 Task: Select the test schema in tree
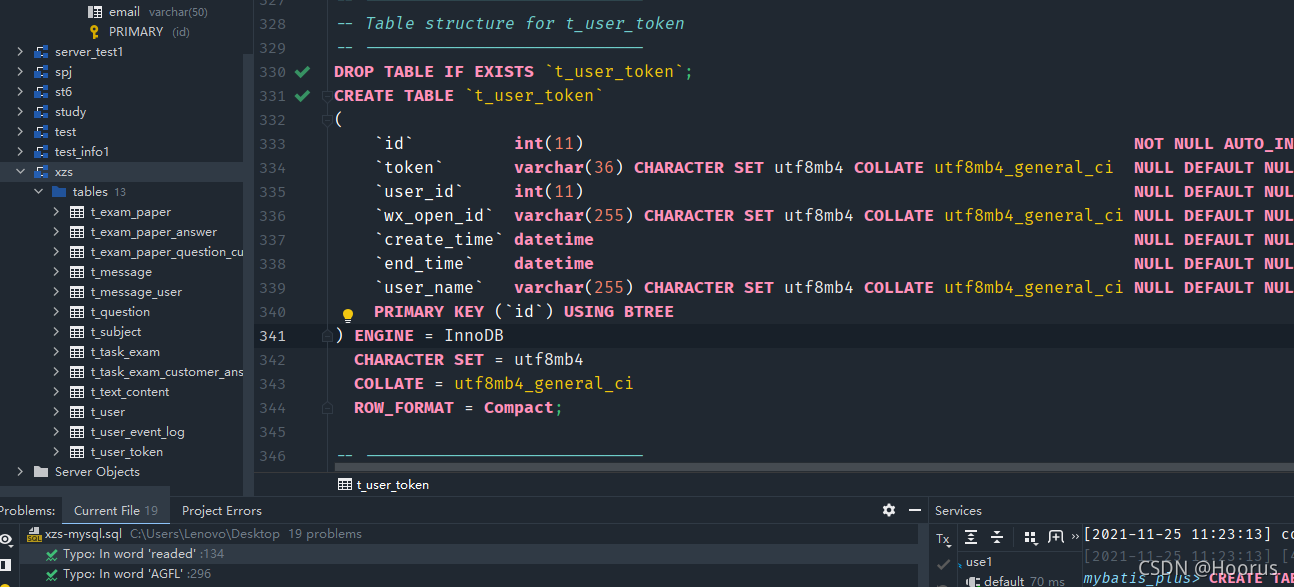click(66, 131)
